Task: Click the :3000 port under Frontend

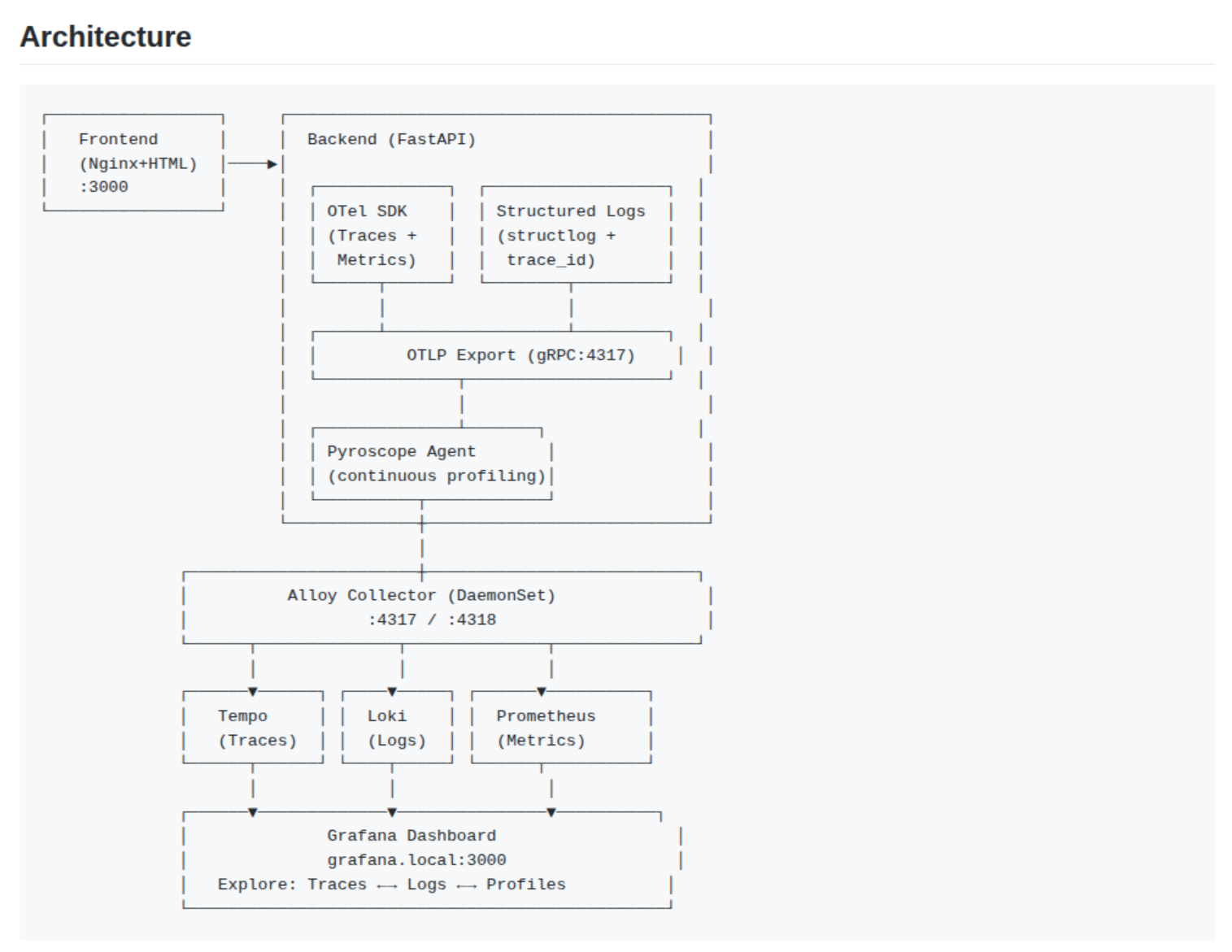Action: (103, 187)
